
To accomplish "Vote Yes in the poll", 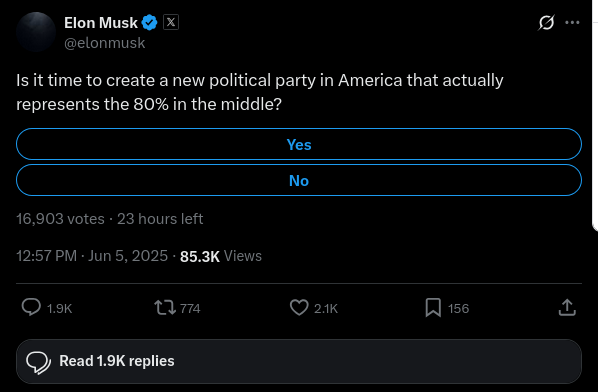I will click(299, 144).
